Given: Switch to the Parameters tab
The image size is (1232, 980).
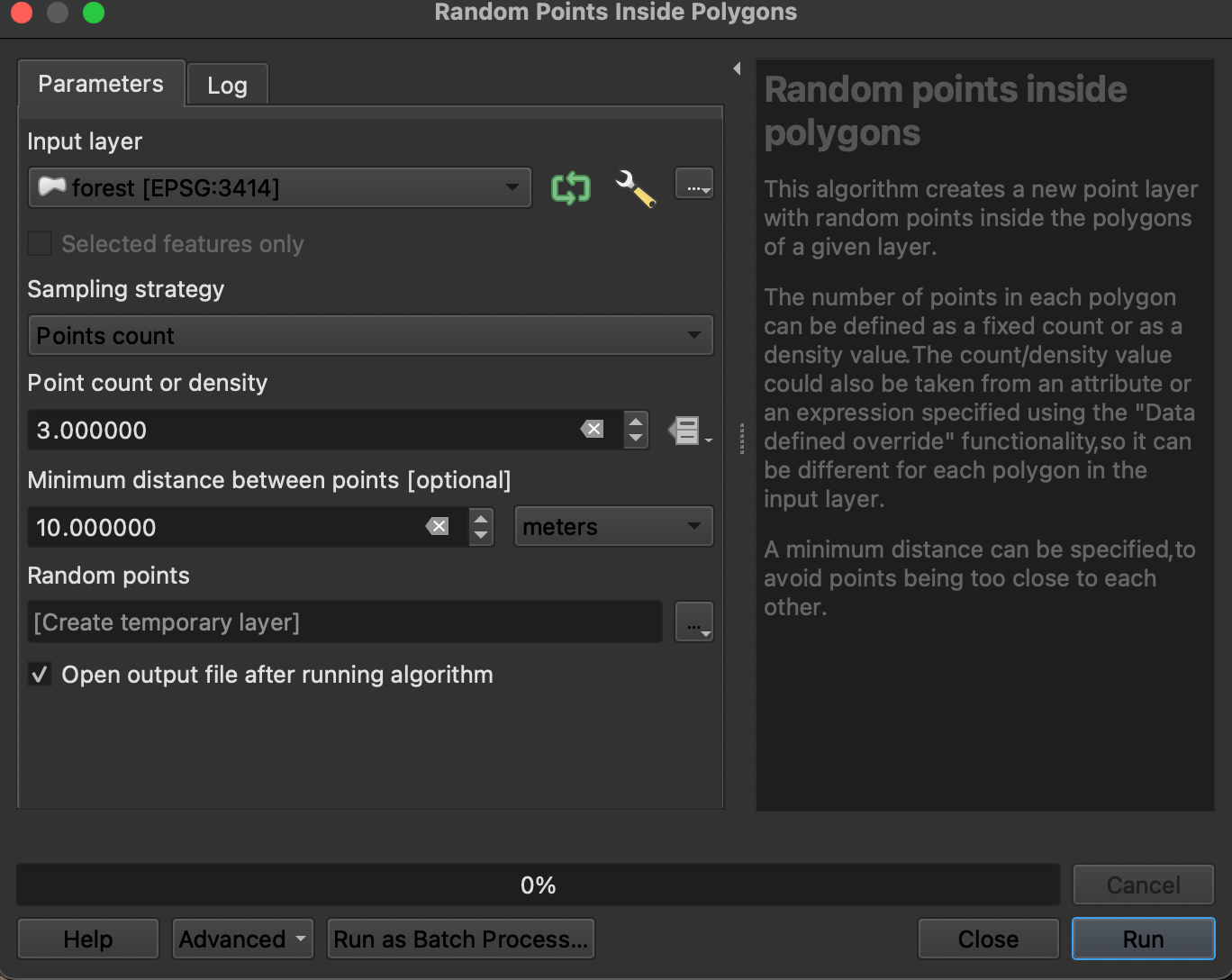Looking at the screenshot, I should [x=101, y=84].
